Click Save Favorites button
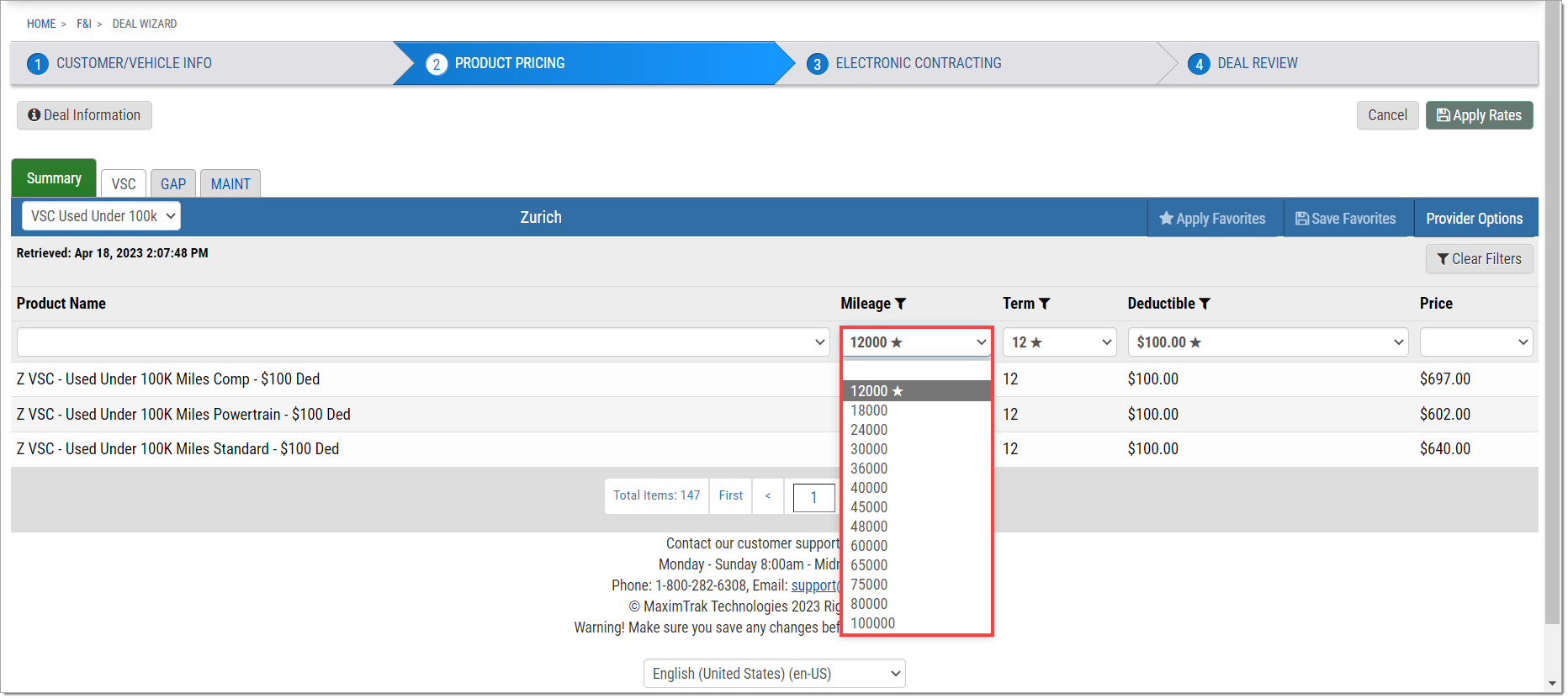 [1346, 219]
